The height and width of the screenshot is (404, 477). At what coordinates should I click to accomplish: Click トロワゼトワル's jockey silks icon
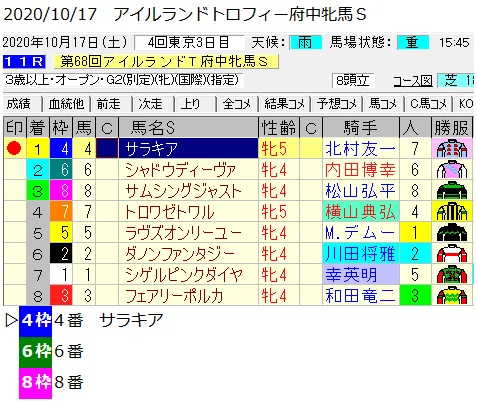452,211
